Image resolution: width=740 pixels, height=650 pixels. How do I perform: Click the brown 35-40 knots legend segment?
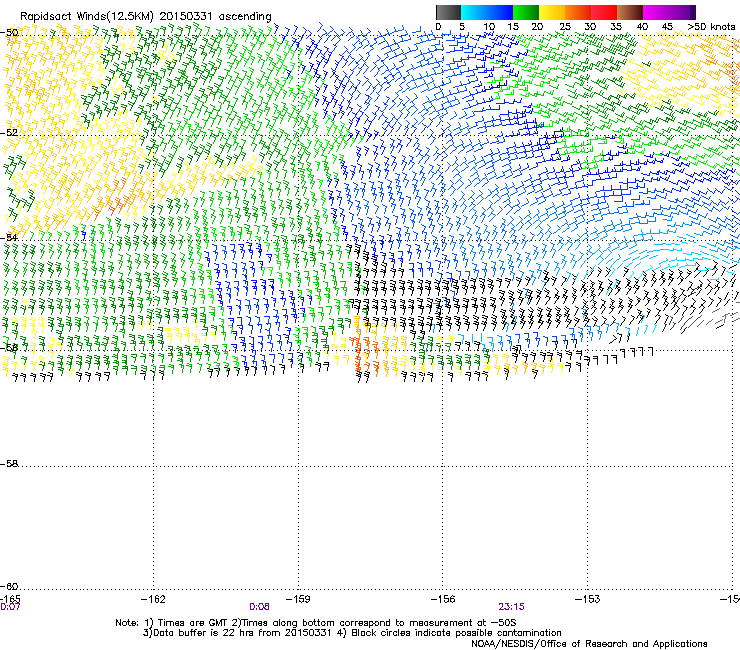[x=630, y=12]
